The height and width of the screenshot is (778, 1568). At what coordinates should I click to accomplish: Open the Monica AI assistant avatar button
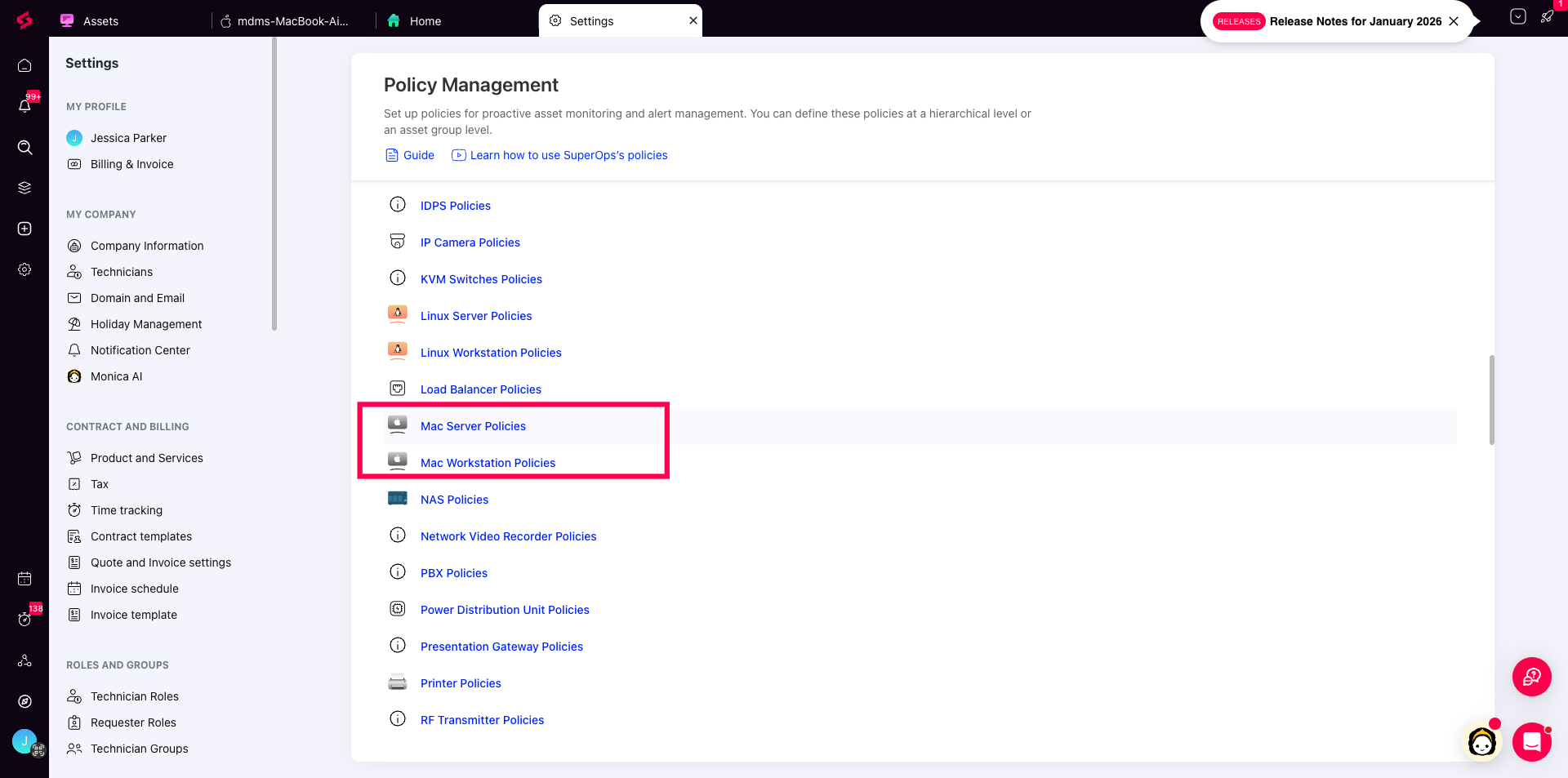click(x=1482, y=742)
